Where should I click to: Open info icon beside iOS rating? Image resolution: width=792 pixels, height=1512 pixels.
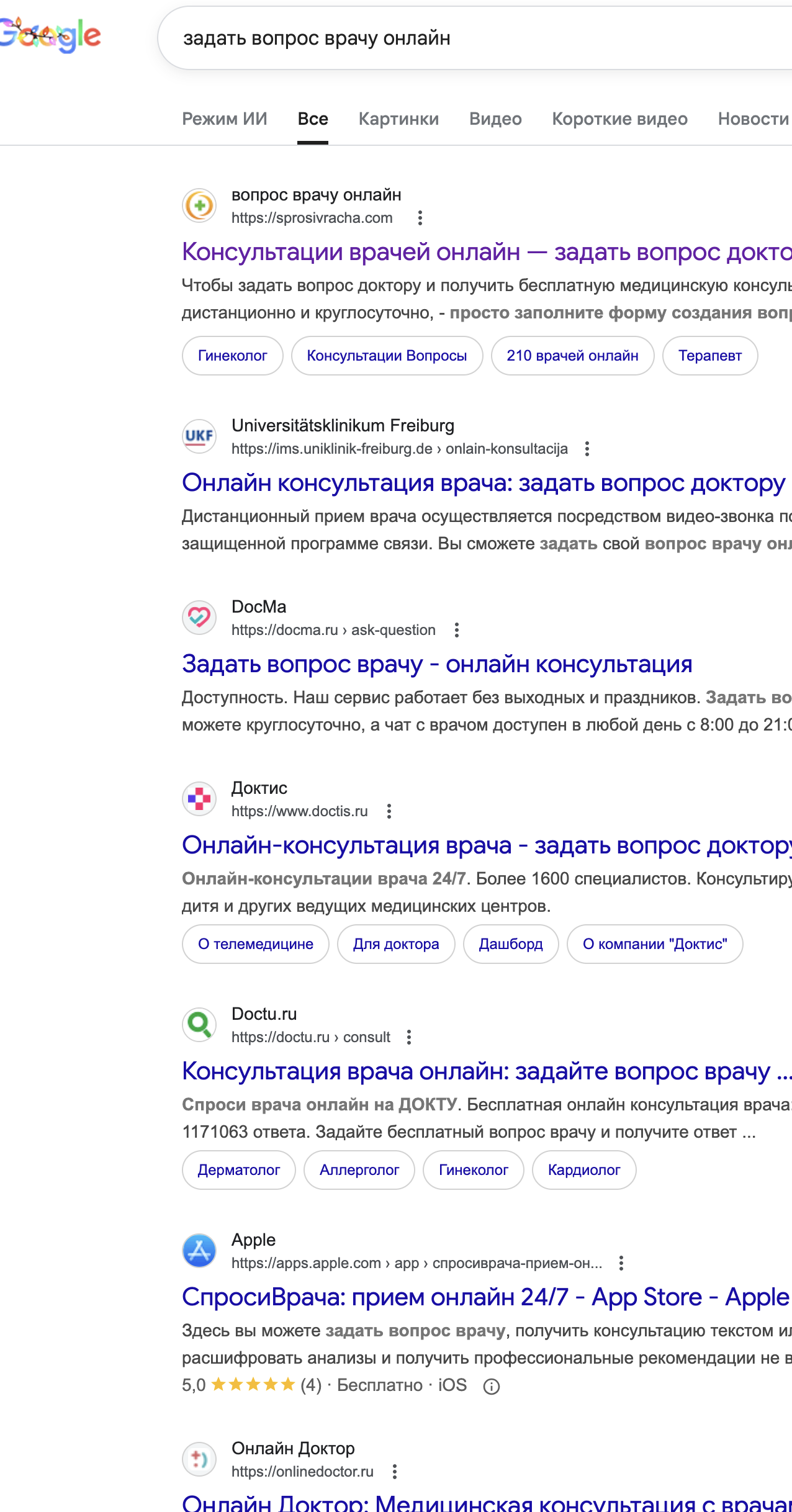tap(492, 1386)
